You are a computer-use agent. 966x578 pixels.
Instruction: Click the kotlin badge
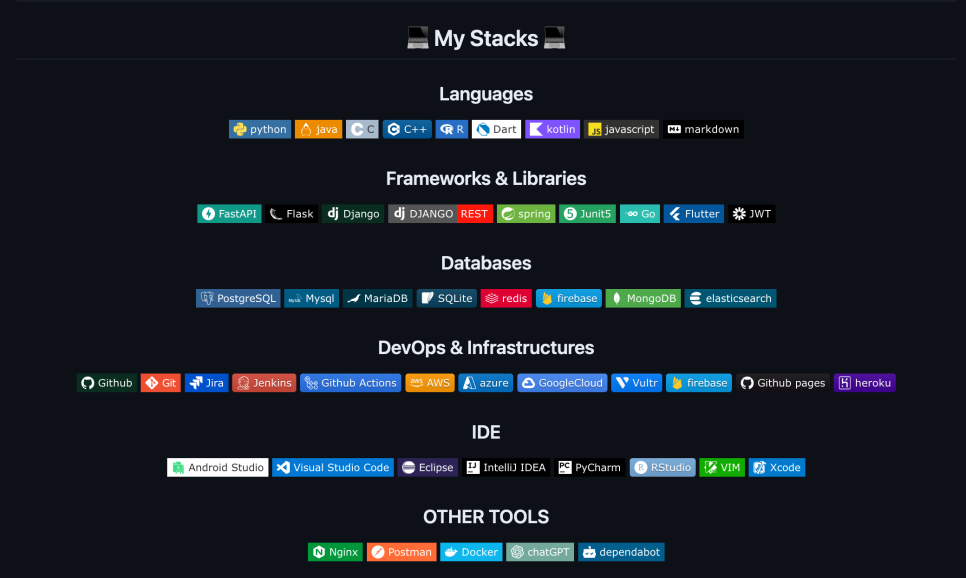tap(553, 129)
